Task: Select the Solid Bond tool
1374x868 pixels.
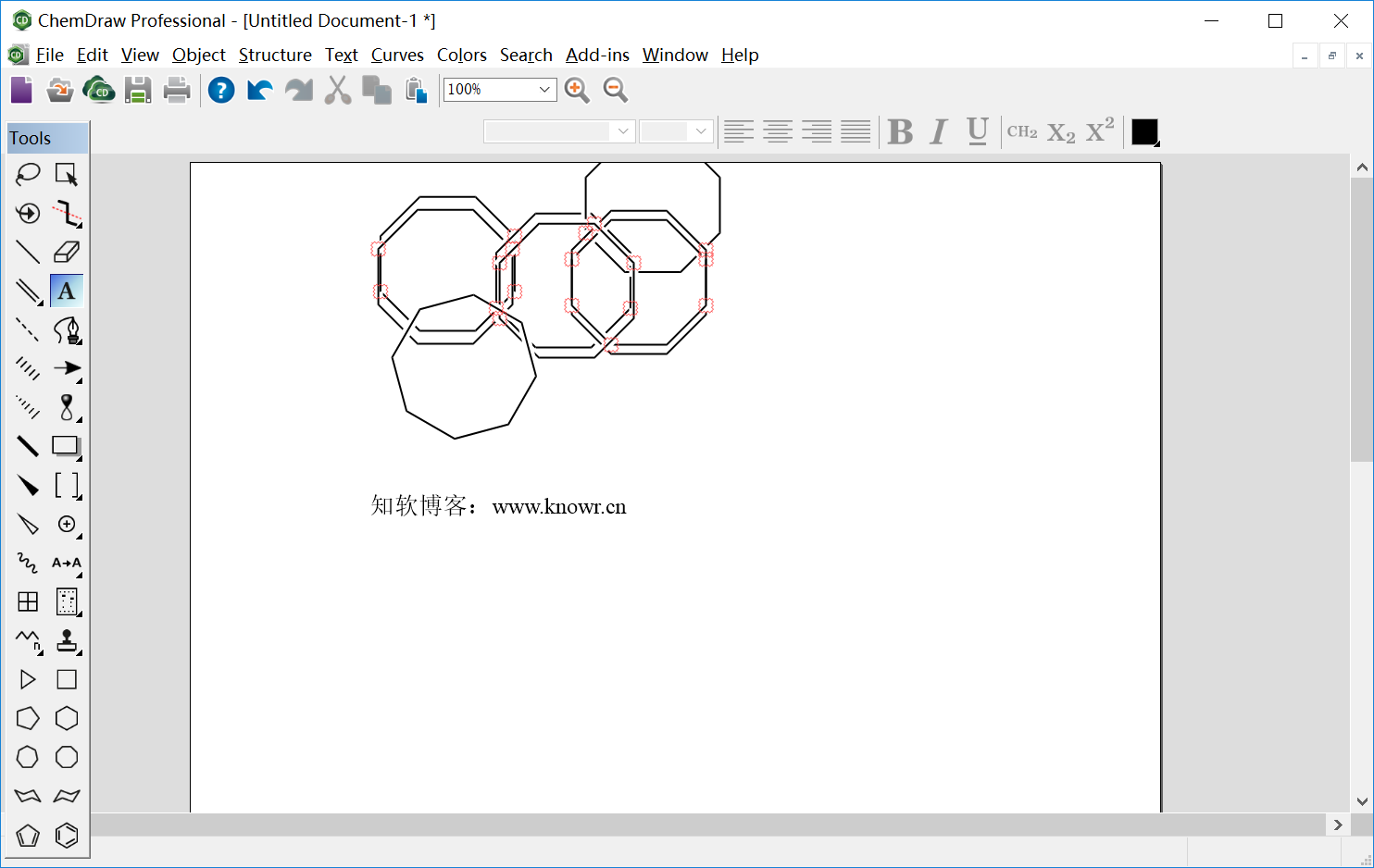Action: tap(28, 252)
